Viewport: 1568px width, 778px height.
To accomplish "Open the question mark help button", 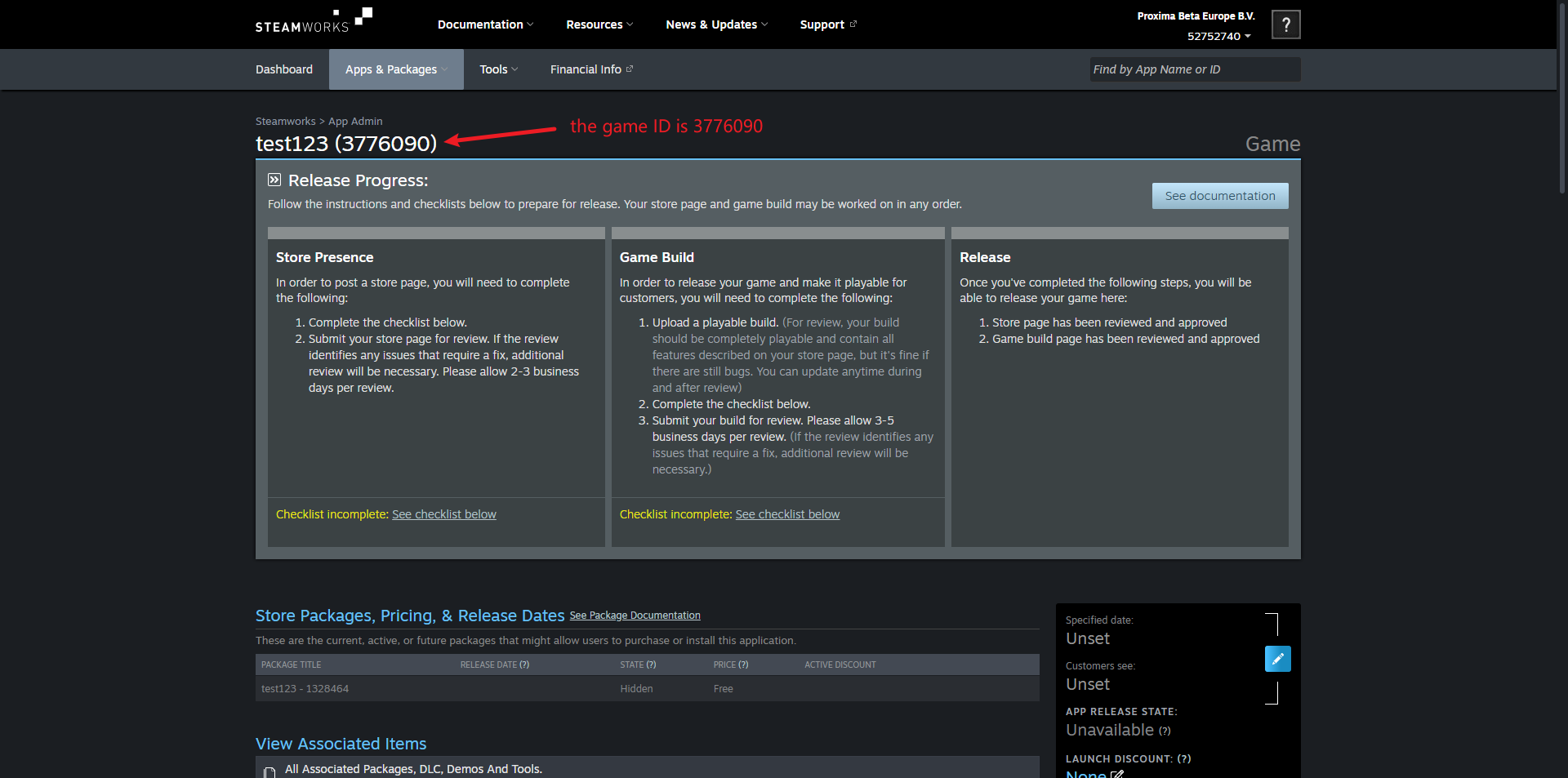I will pyautogui.click(x=1285, y=24).
